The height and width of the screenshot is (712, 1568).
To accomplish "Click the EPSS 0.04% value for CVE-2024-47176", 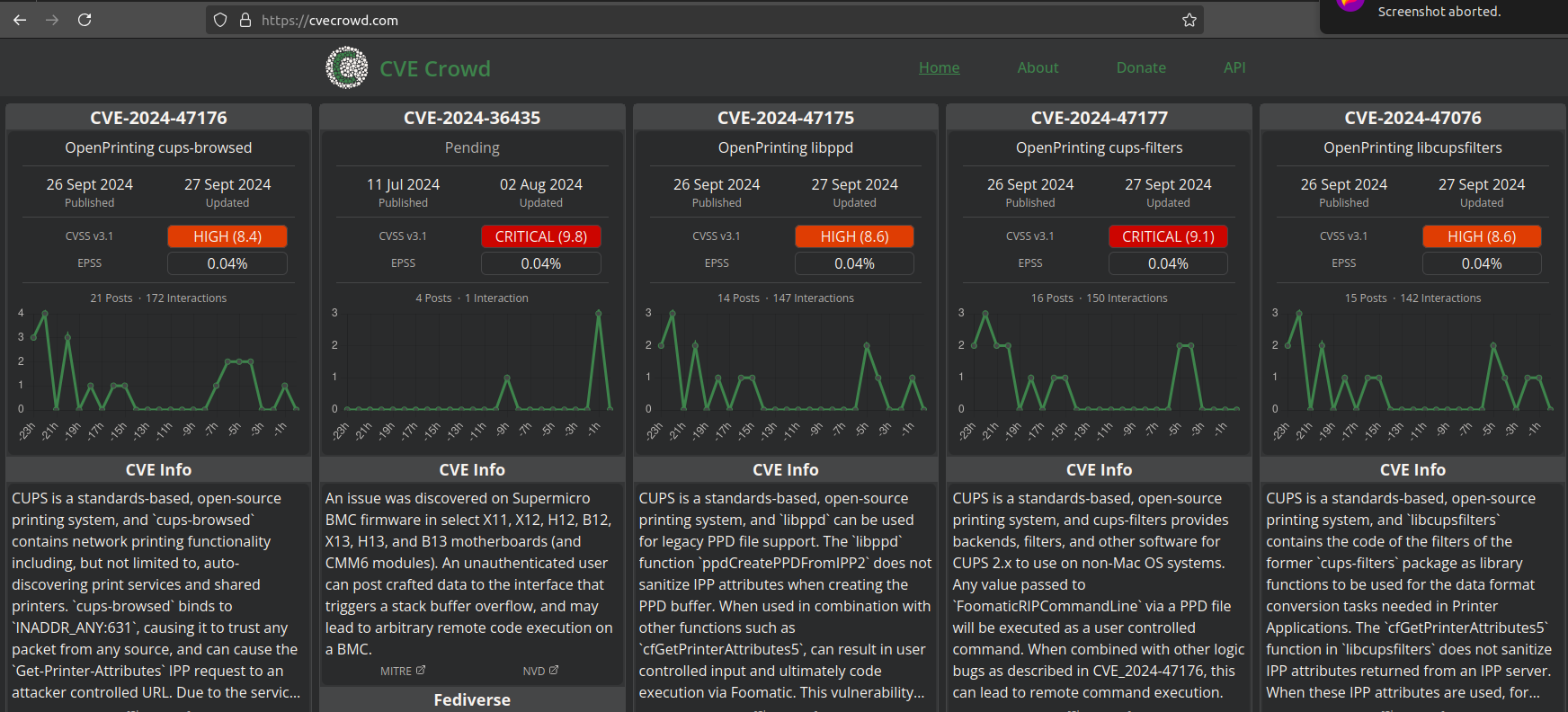I will pos(227,263).
